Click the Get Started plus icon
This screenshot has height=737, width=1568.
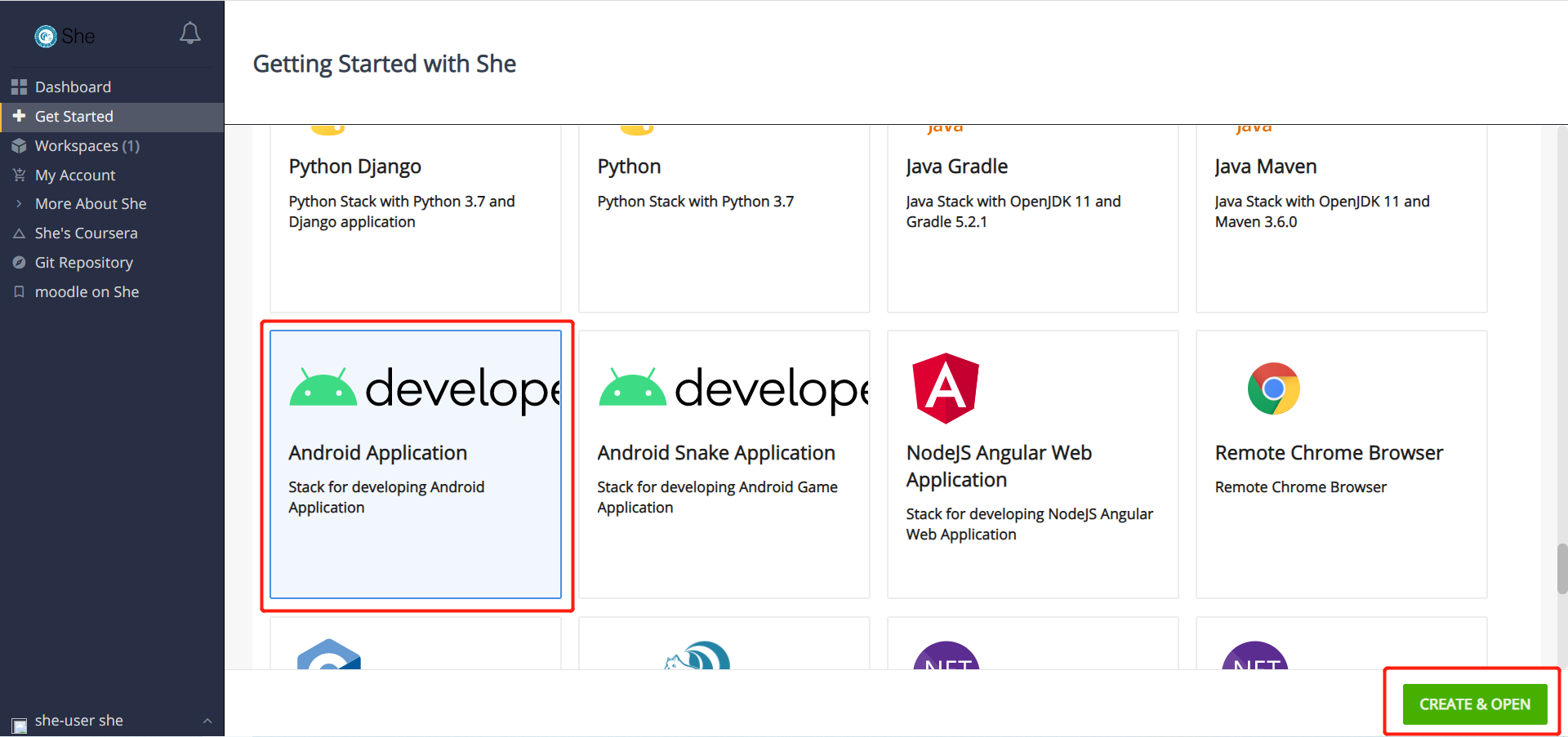coord(19,116)
